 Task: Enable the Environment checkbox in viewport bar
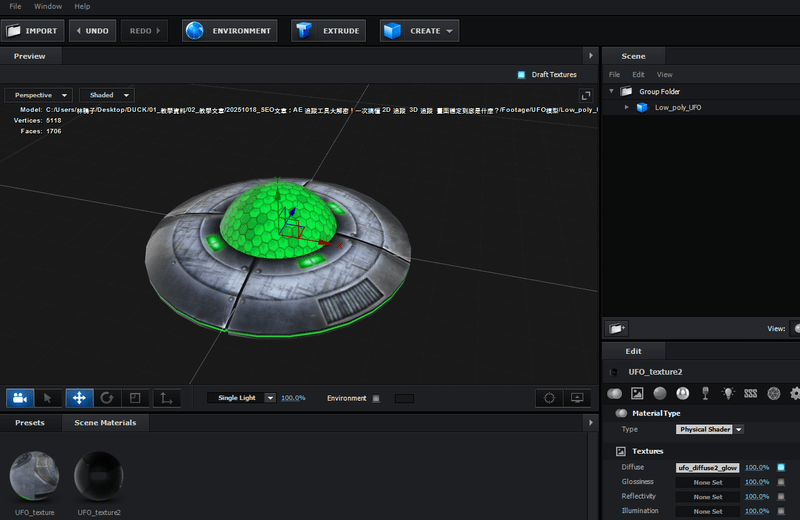pyautogui.click(x=376, y=398)
